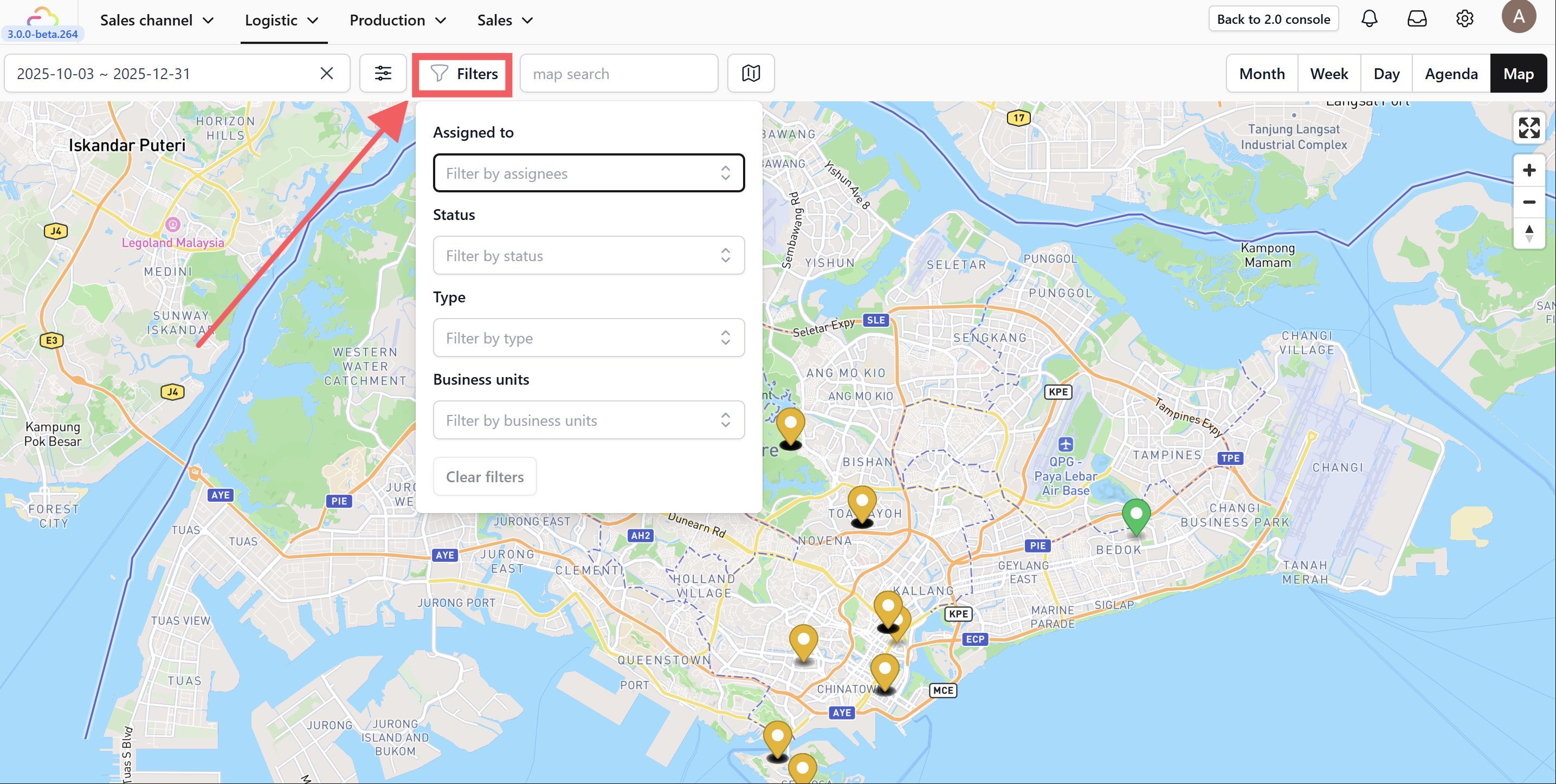Click Back to 2.0 console button
Image resolution: width=1556 pixels, height=784 pixels.
(1273, 19)
